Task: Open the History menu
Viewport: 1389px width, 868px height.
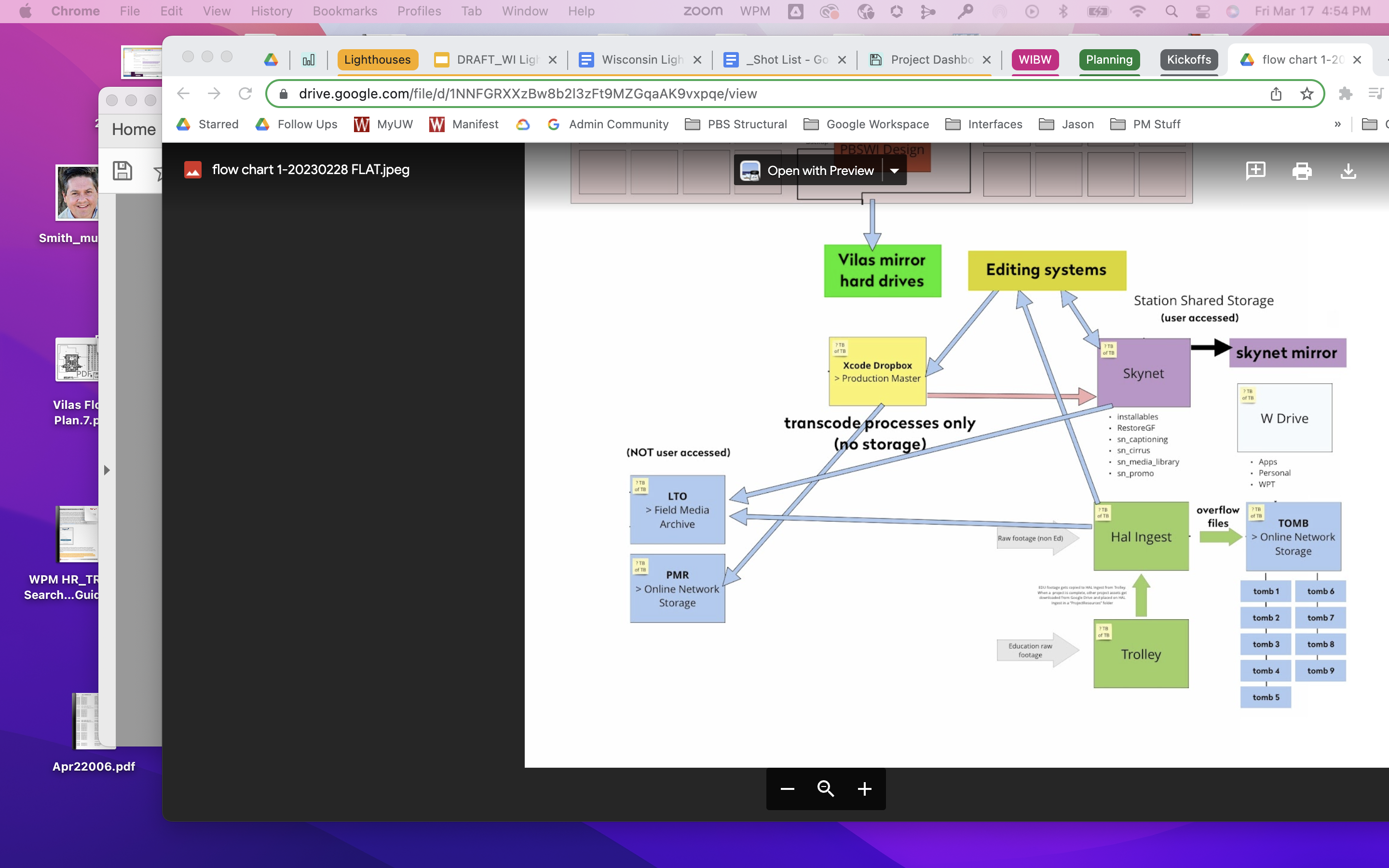Action: point(272,11)
